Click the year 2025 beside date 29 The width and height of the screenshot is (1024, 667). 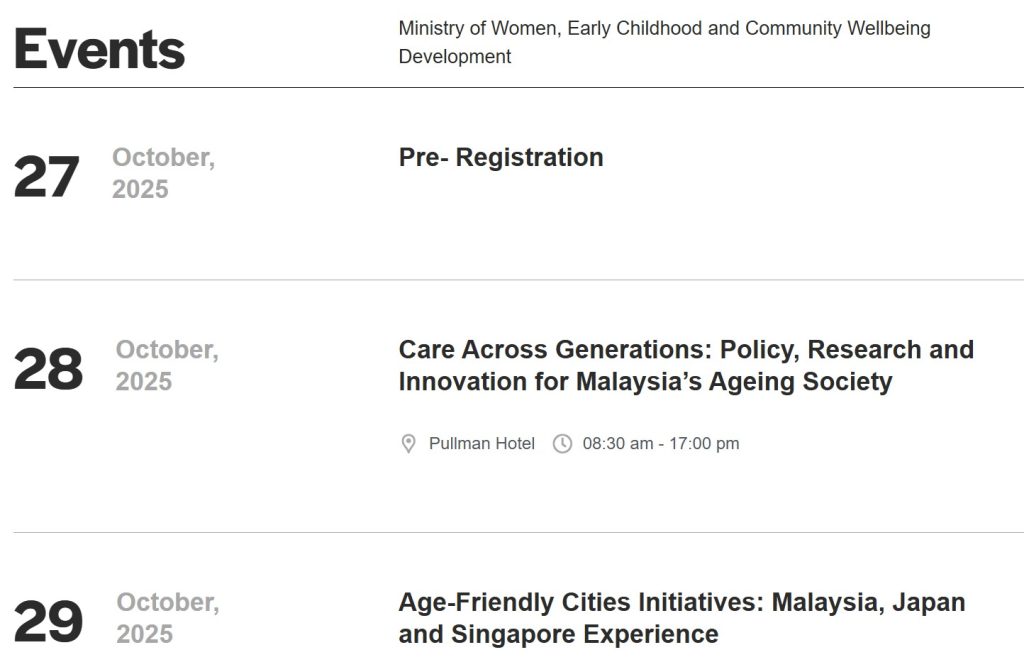(x=145, y=635)
